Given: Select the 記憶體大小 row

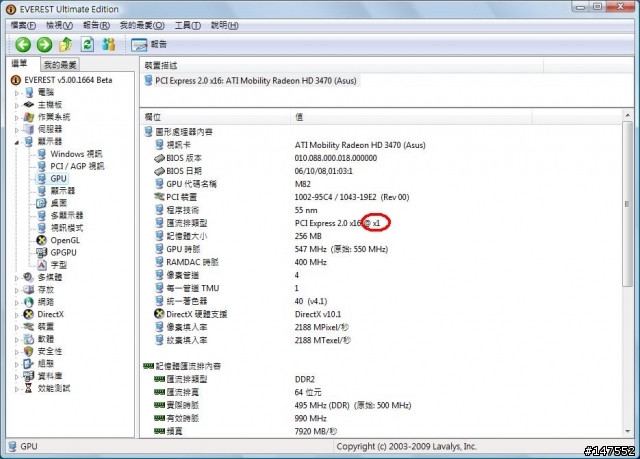Looking at the screenshot, I should tap(238, 236).
